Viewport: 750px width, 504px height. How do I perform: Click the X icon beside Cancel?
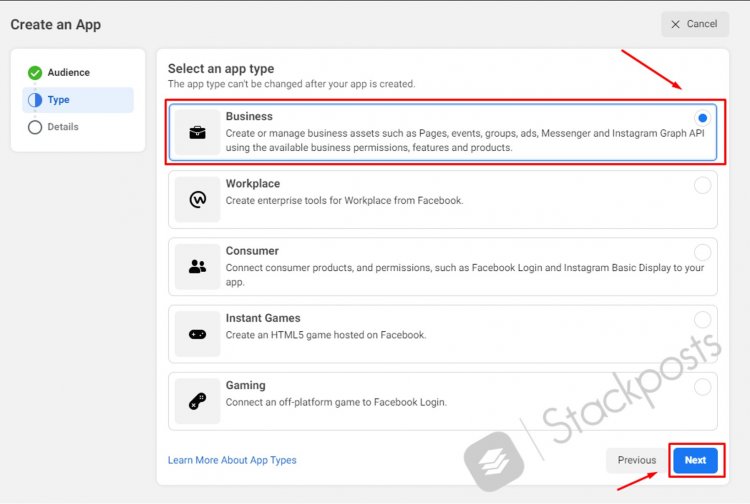pyautogui.click(x=675, y=24)
